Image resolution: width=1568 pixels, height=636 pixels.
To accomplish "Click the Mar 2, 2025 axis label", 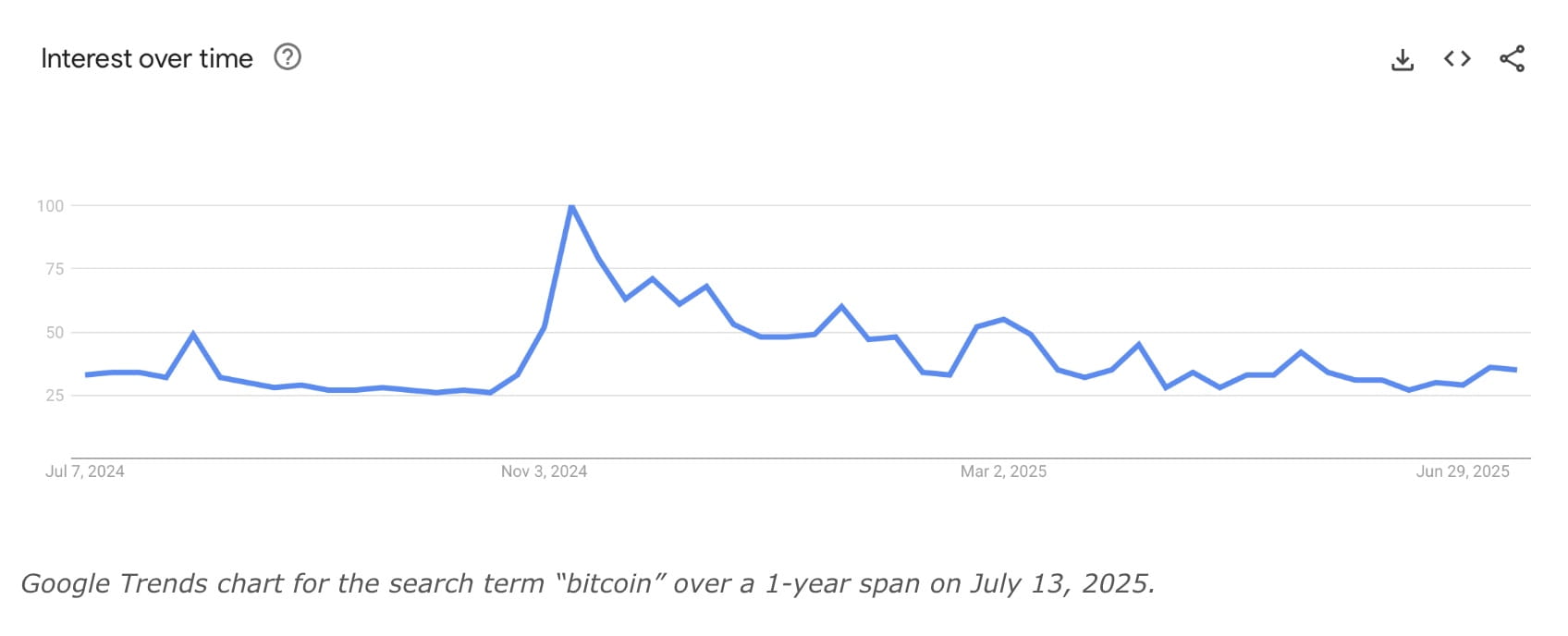I will [x=1003, y=471].
